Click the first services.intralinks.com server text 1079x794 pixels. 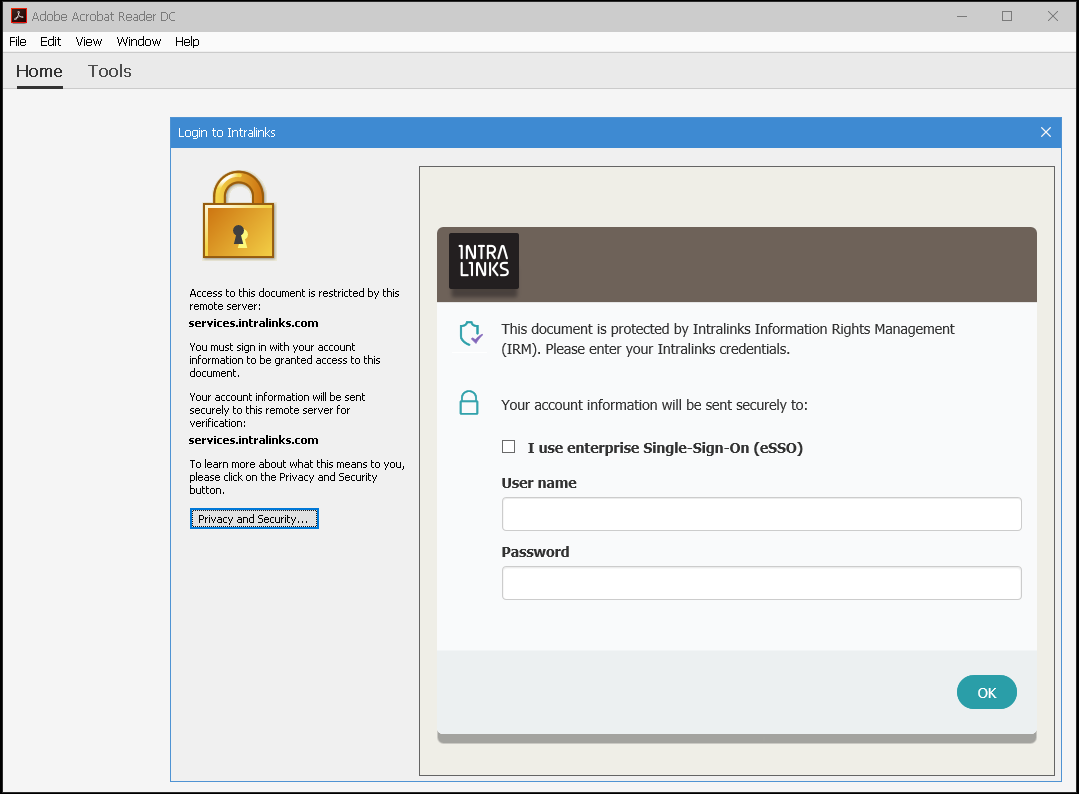point(253,323)
